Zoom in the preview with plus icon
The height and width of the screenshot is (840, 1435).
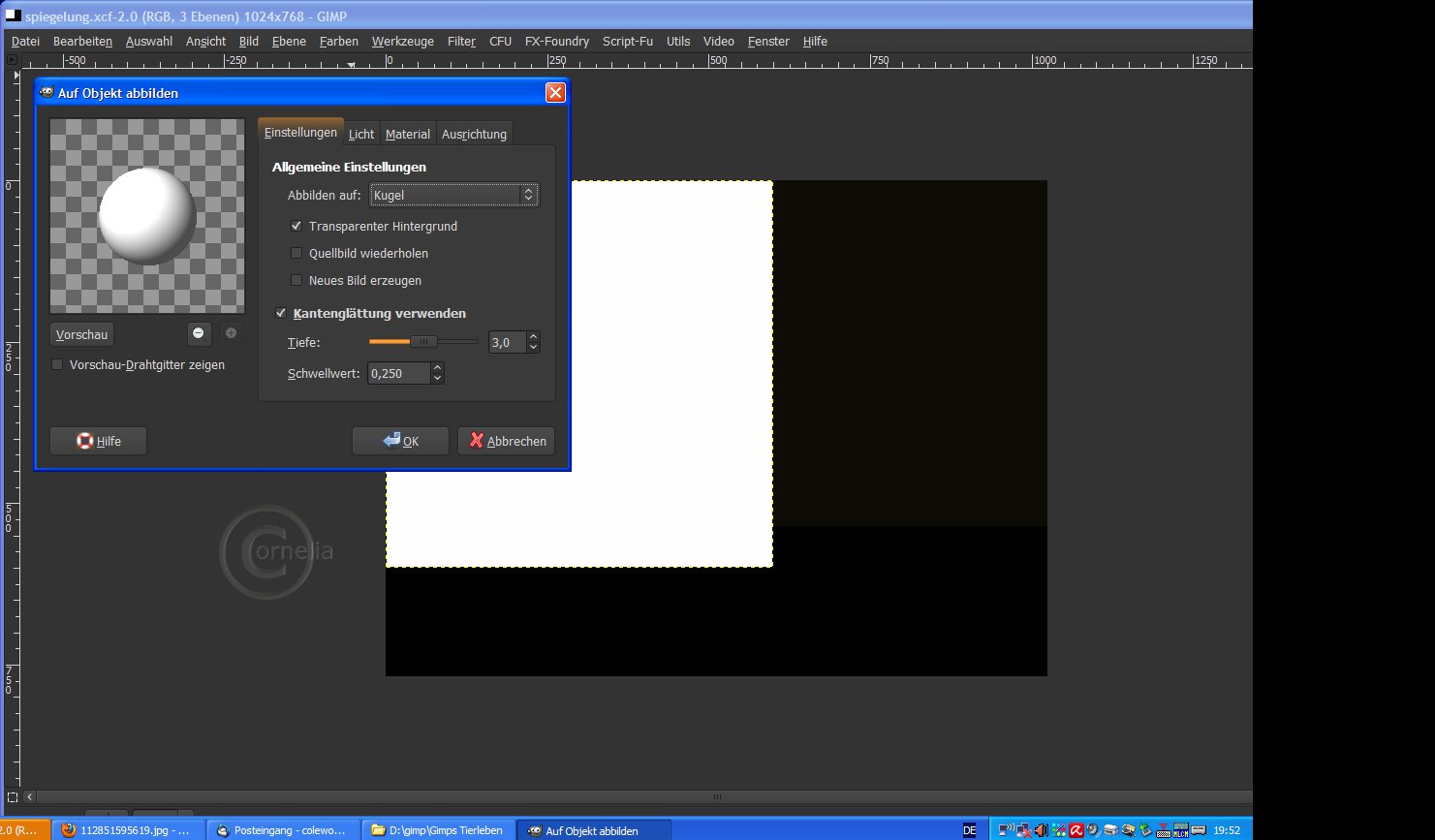[231, 333]
